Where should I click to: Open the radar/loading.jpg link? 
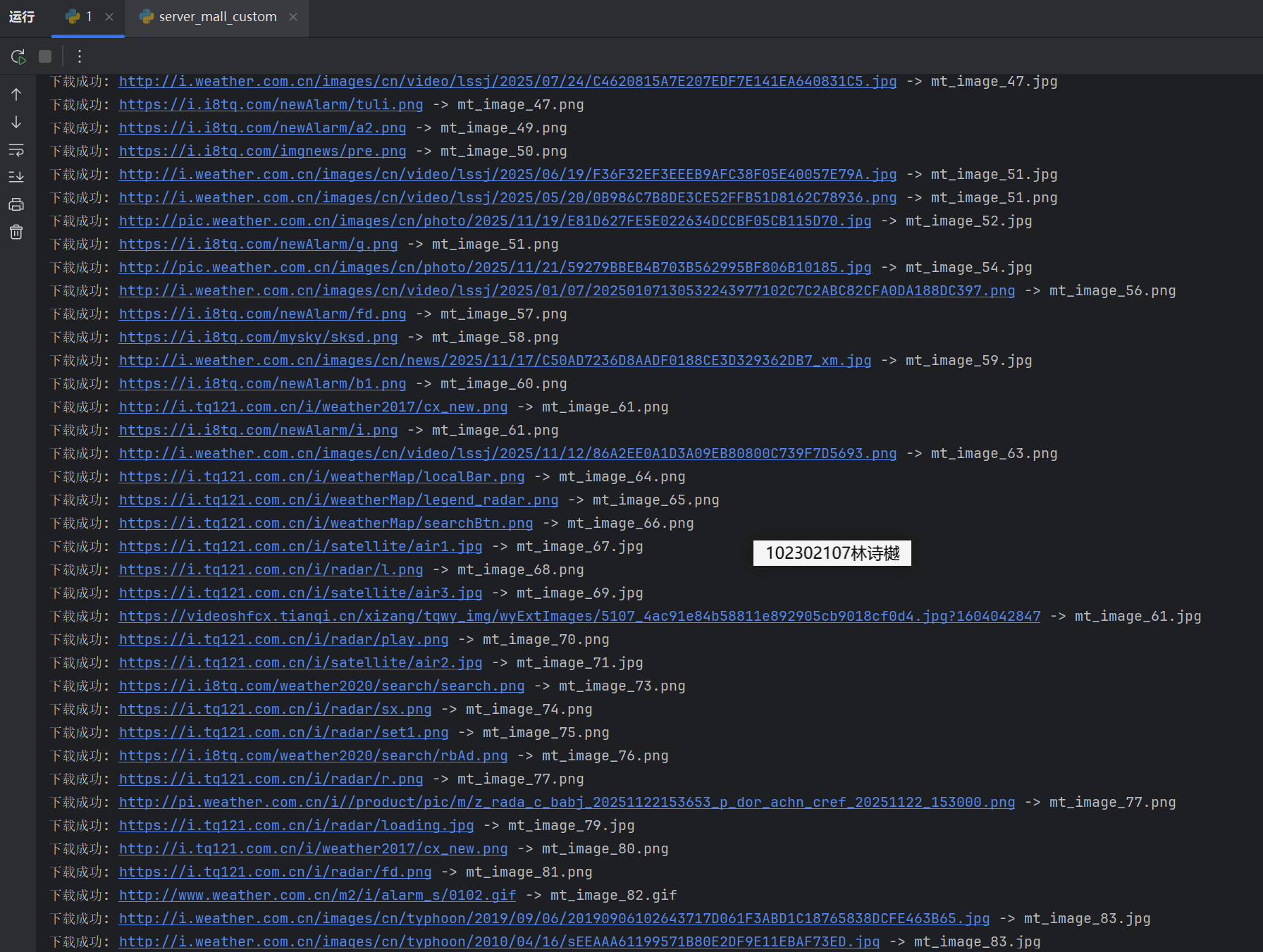click(x=297, y=825)
